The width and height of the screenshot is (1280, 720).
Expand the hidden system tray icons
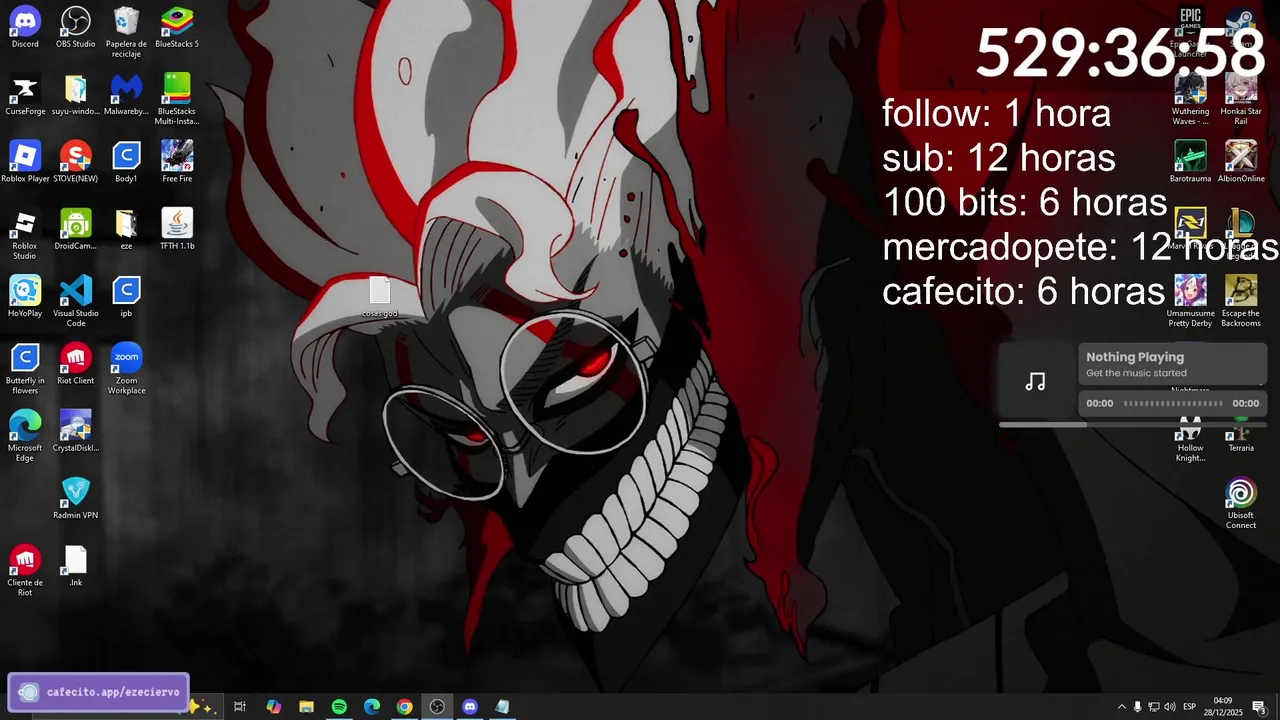[x=1121, y=707]
